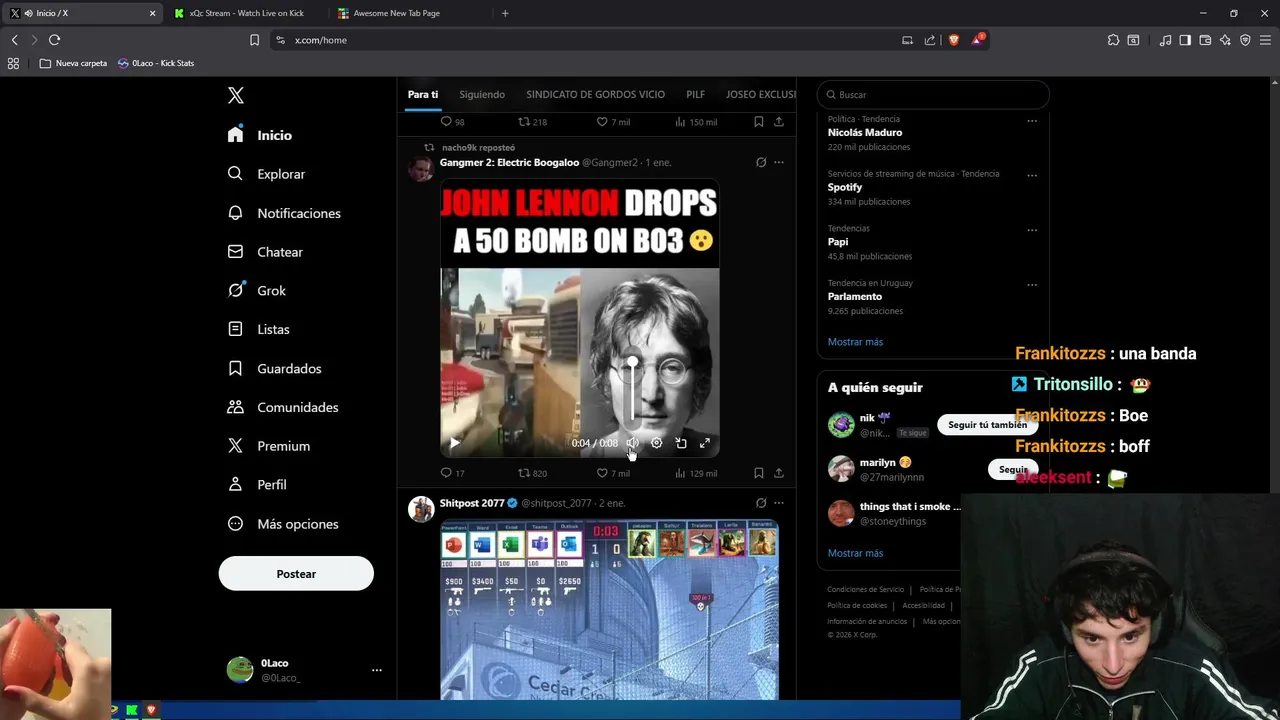Repost the Gangmer2 post with 820 reposts
This screenshot has width=1280, height=720.
coord(532,473)
